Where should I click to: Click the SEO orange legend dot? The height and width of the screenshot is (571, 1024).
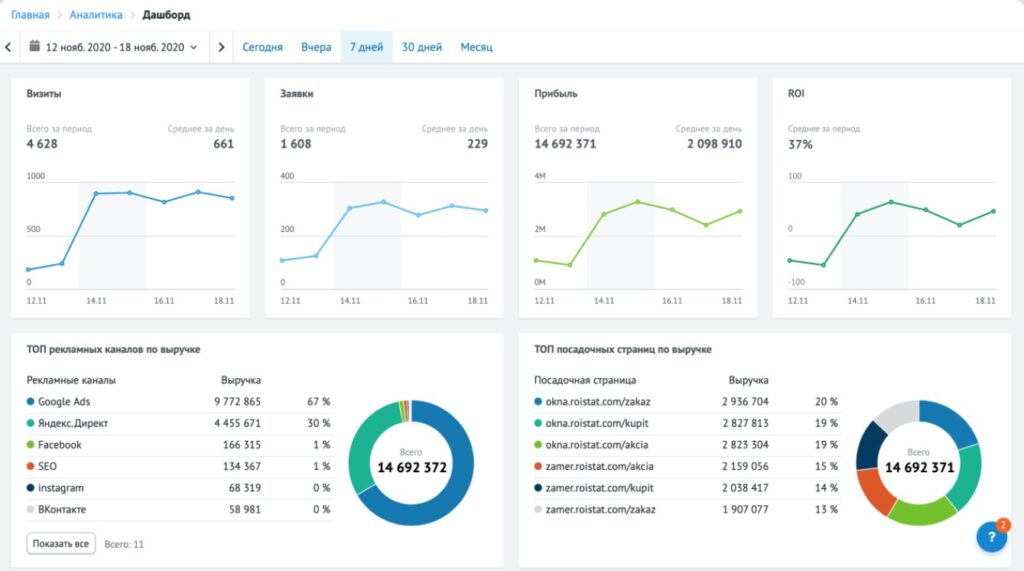(30, 466)
